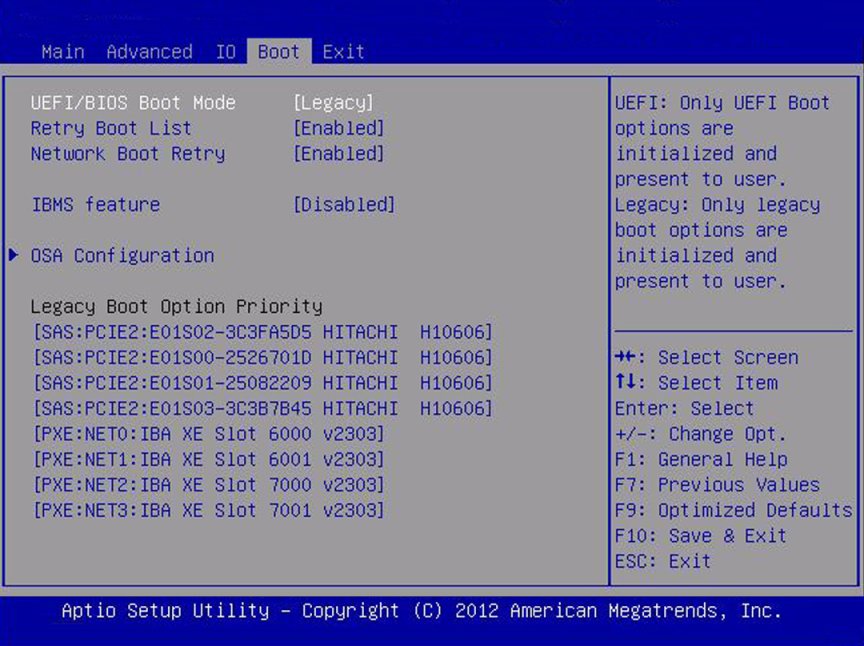This screenshot has height=646, width=864.
Task: Select PXE:NET0 IBA XE Slot 6000 entry
Action: pos(209,434)
